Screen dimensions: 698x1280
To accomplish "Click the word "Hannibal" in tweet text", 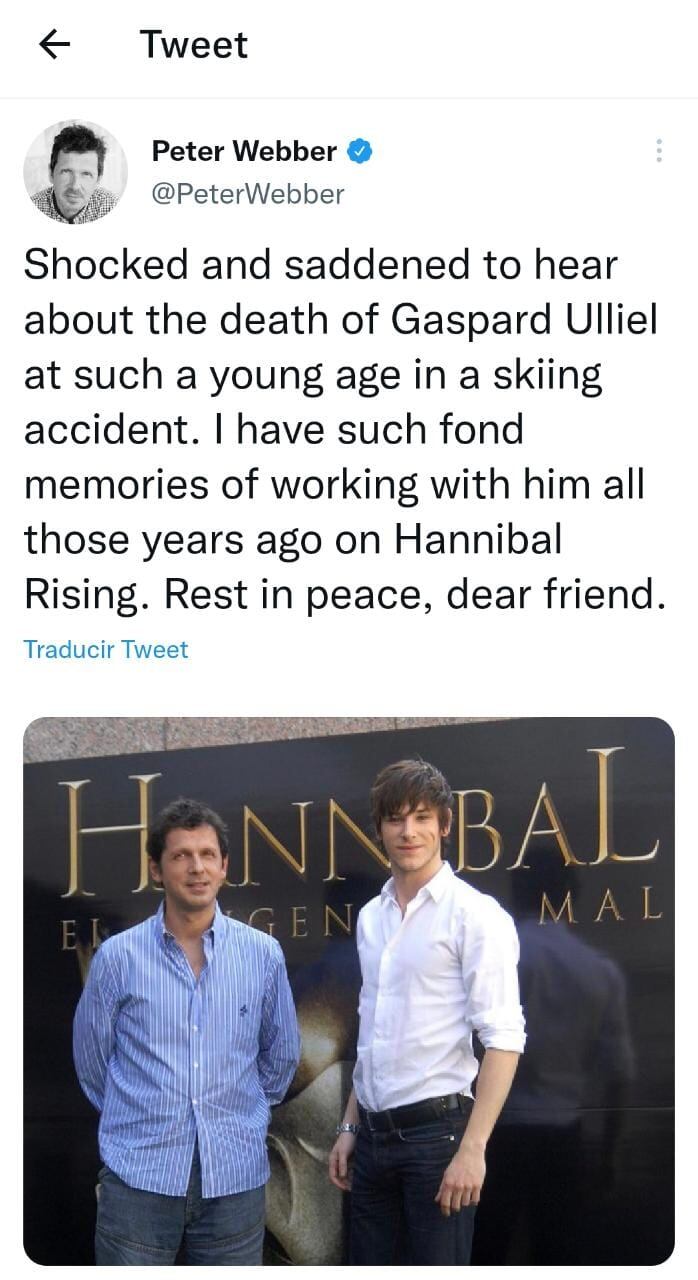I will point(478,541).
